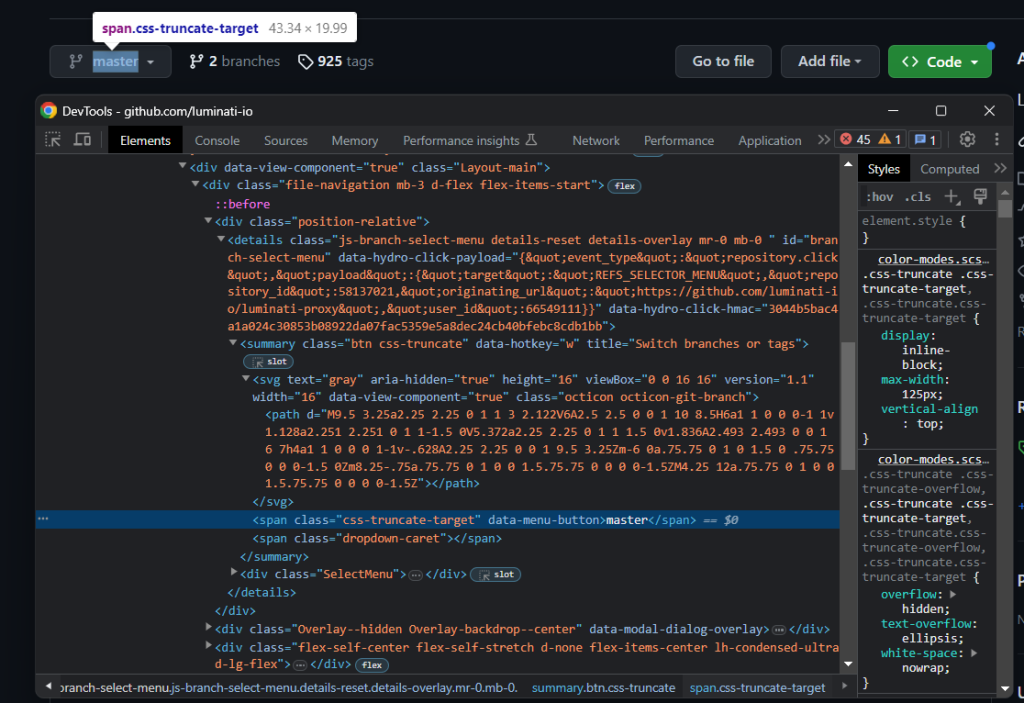Open DevTools settings gear
The image size is (1024, 703).
[x=967, y=140]
